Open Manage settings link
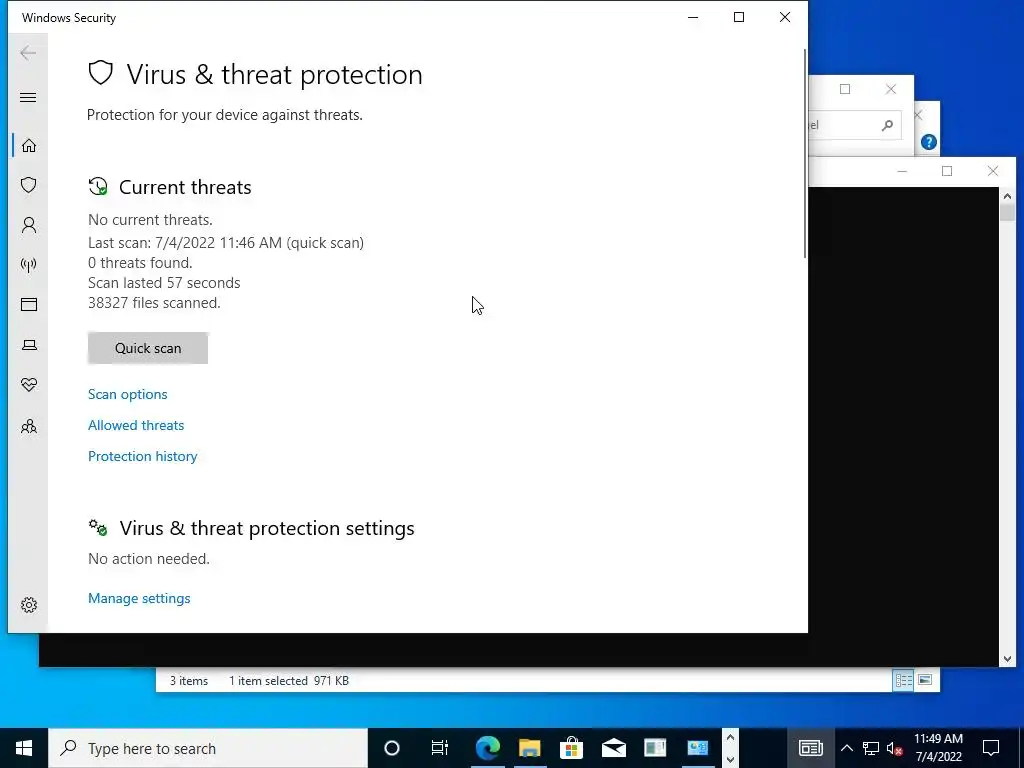Viewport: 1024px width, 768px height. (140, 598)
